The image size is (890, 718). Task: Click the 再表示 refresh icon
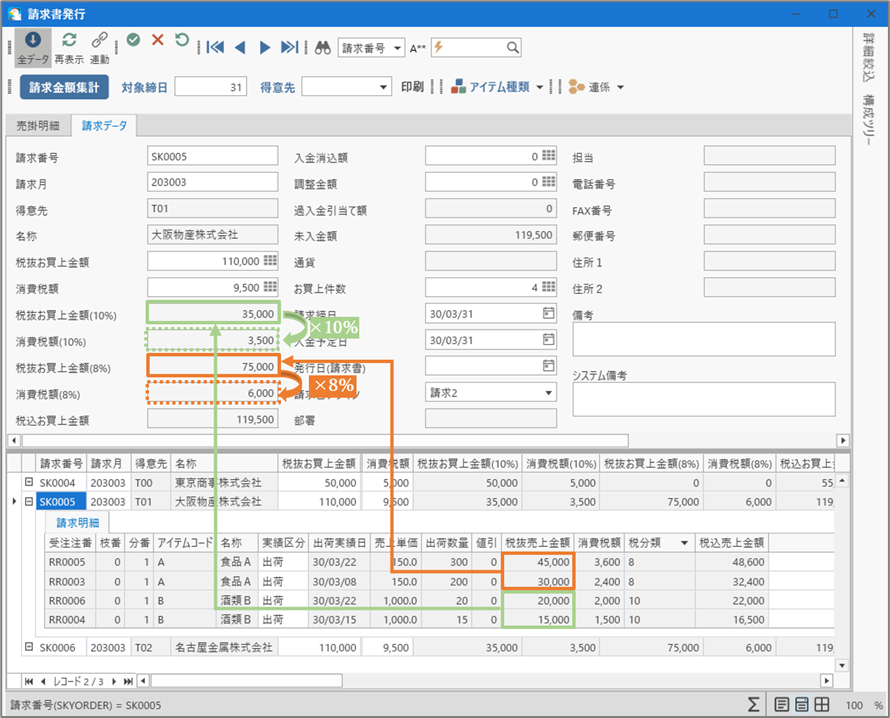click(x=69, y=40)
